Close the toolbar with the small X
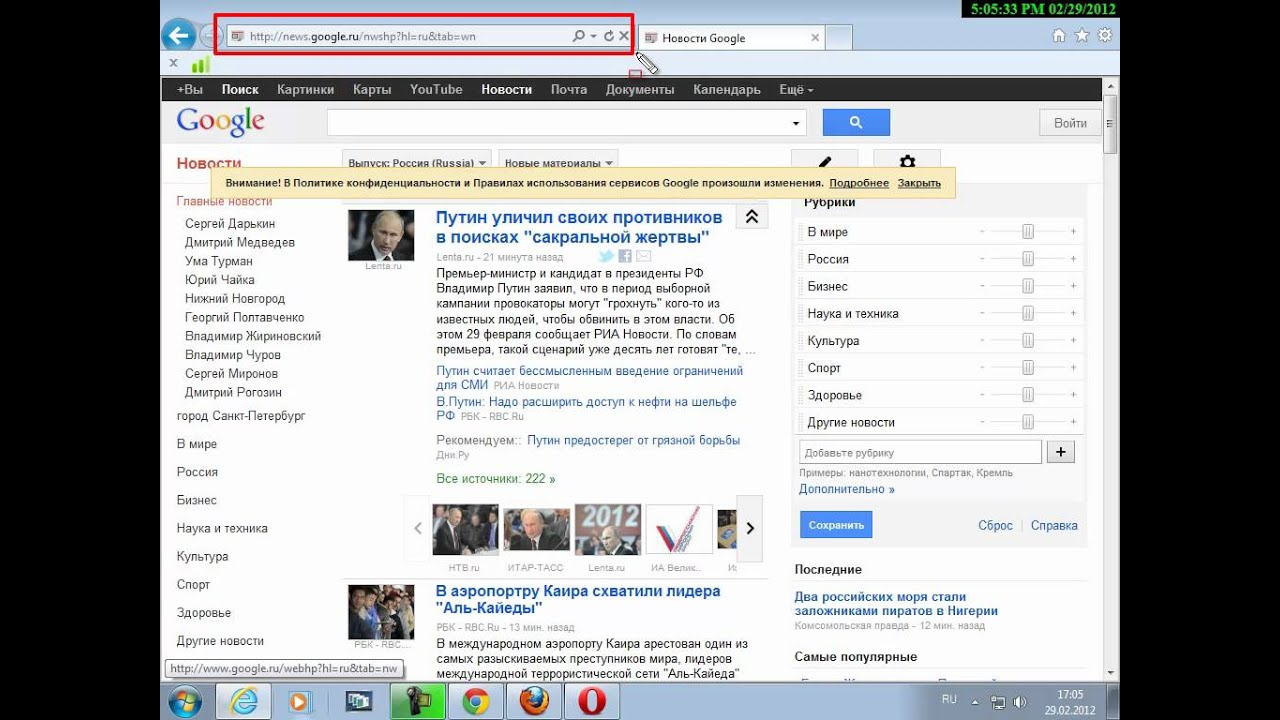1280x720 pixels. coord(173,63)
